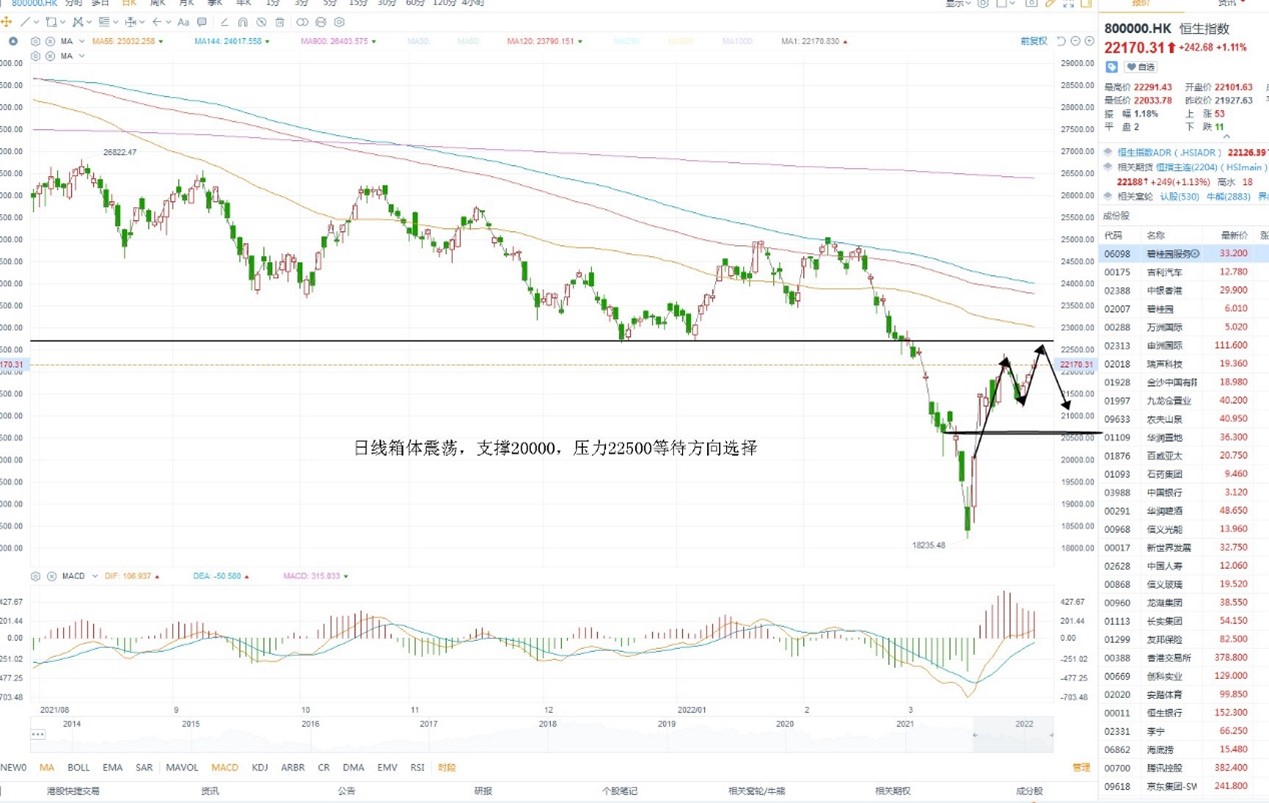Zoom in the chart with plus icon
The width and height of the screenshot is (1269, 803).
1089,41
